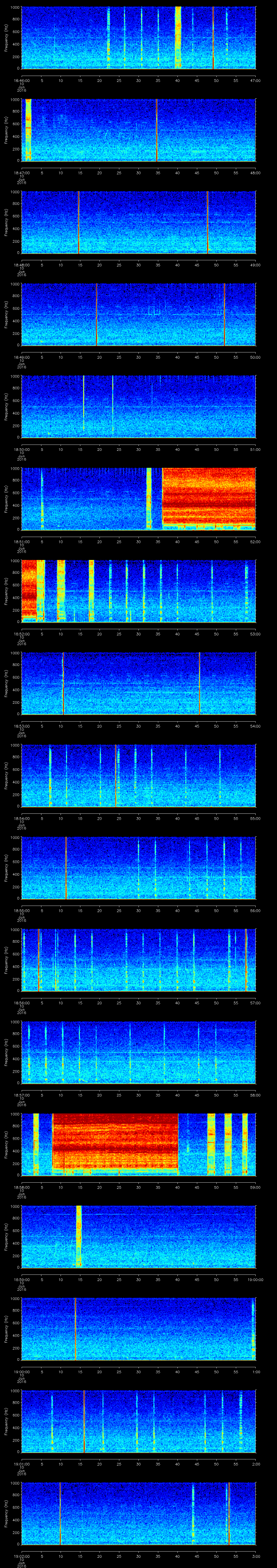The width and height of the screenshot is (277, 1568).
Task: Select red spike near 14s in 19:00 spectrogram
Action: coord(75,1328)
